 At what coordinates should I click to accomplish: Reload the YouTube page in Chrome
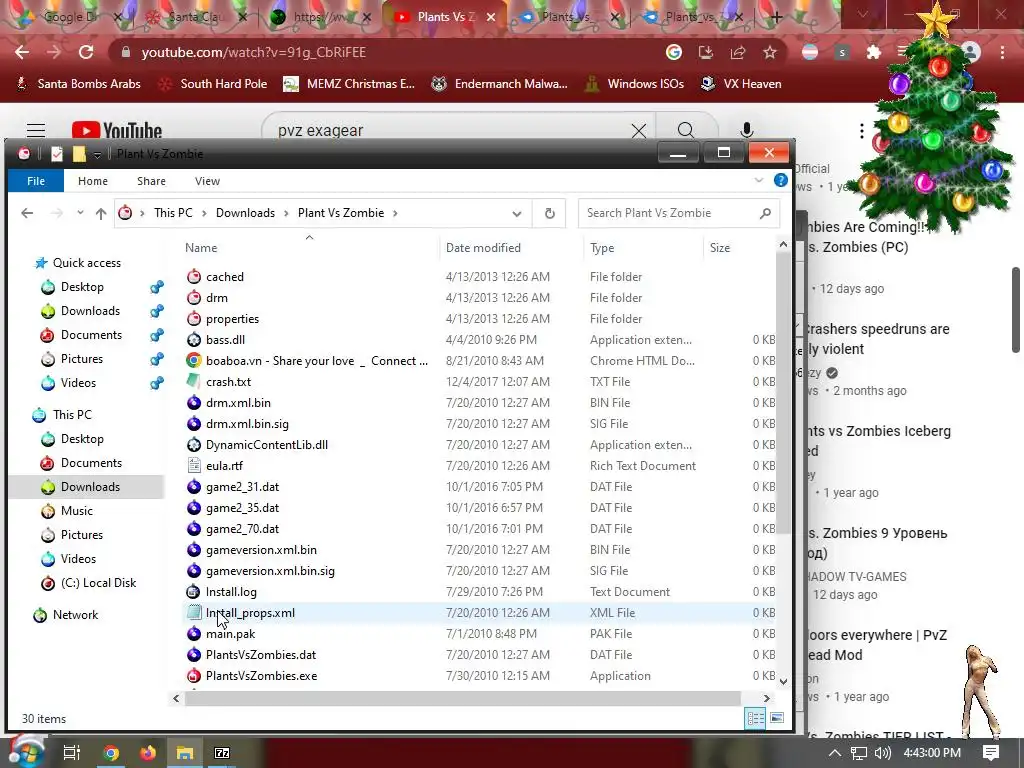[x=86, y=52]
